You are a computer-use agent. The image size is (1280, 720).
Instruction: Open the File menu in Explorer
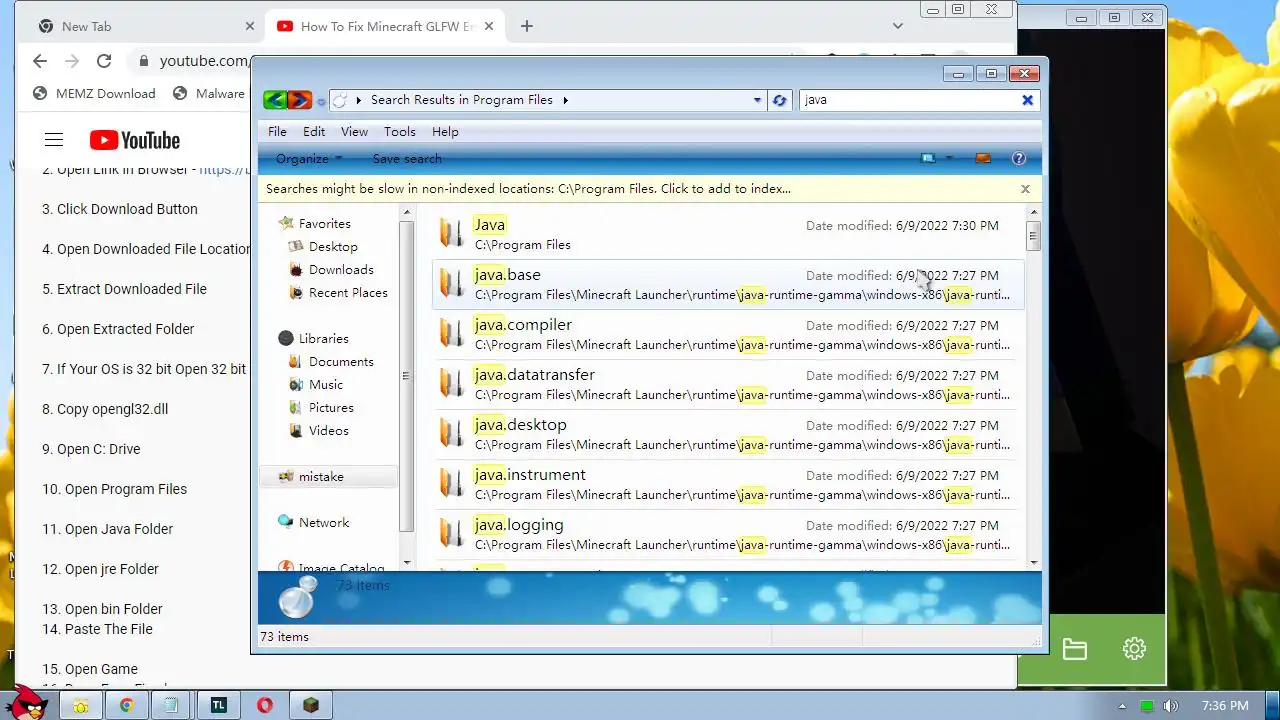pos(277,132)
